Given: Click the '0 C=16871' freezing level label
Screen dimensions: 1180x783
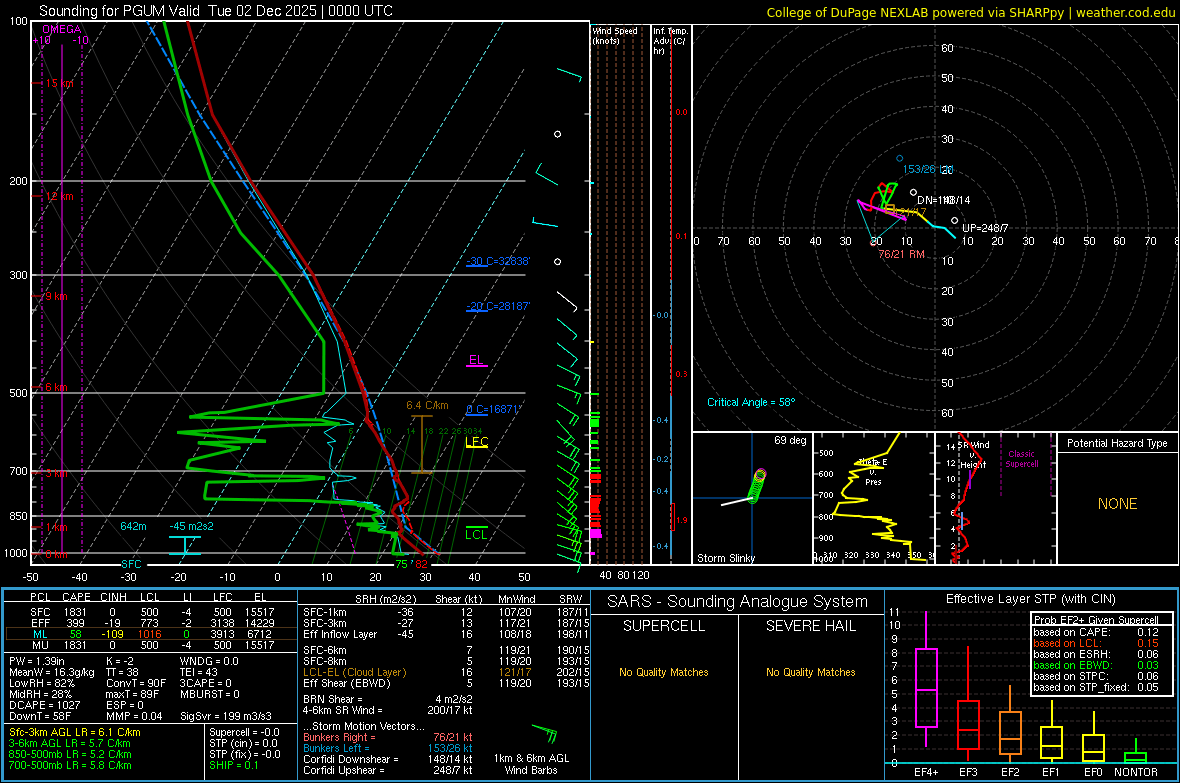Looking at the screenshot, I should pos(493,410).
